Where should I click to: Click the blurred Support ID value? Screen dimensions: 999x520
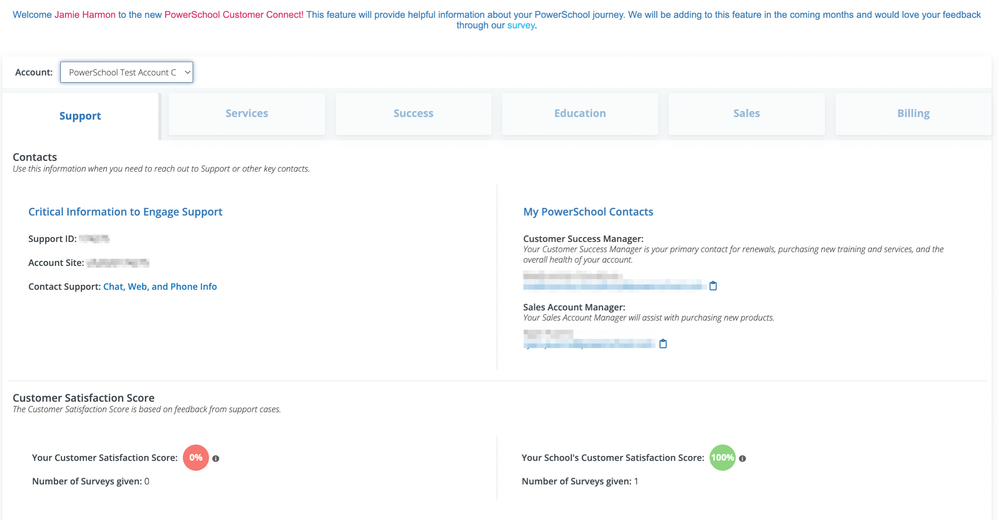tap(94, 239)
